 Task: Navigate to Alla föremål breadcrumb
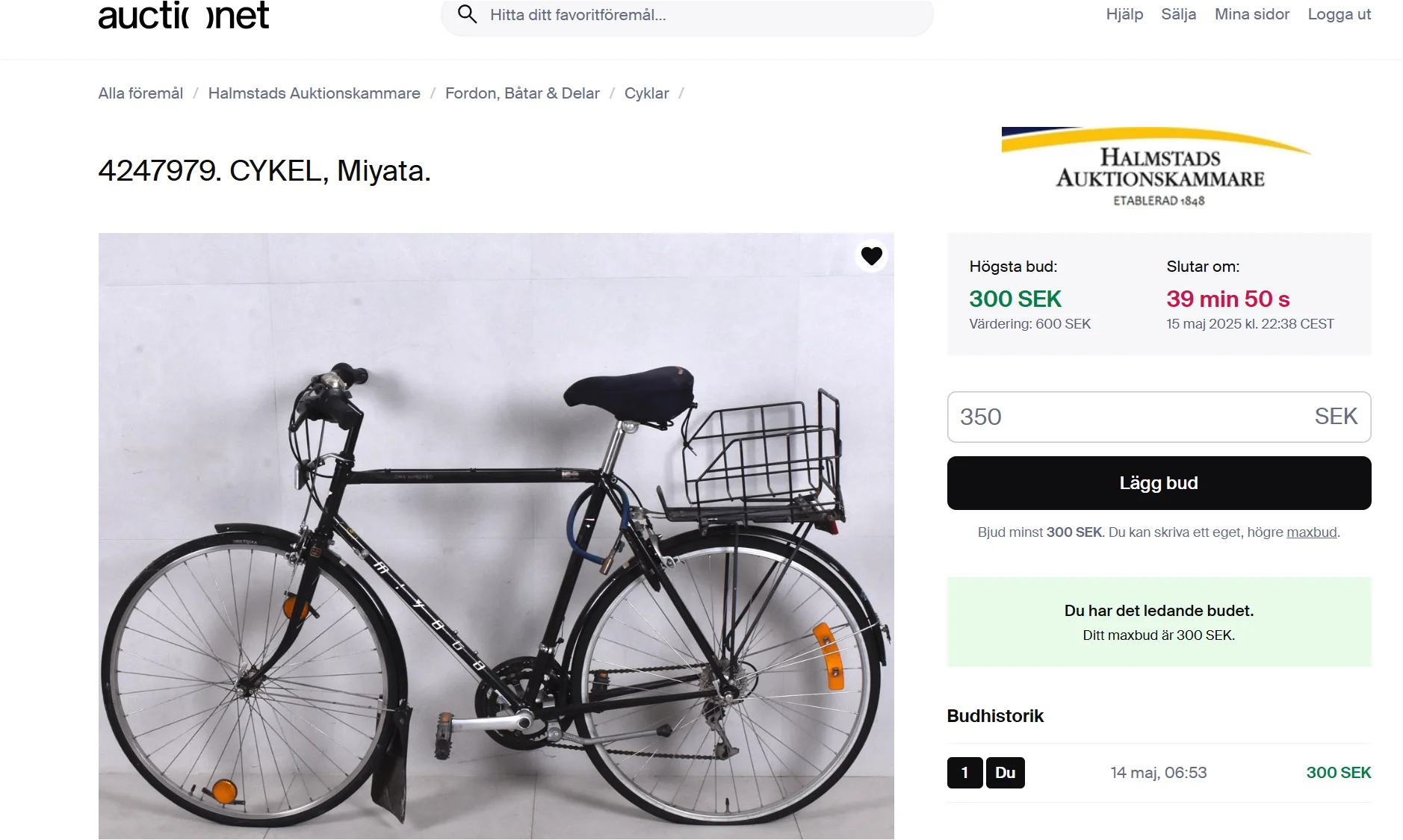(140, 93)
